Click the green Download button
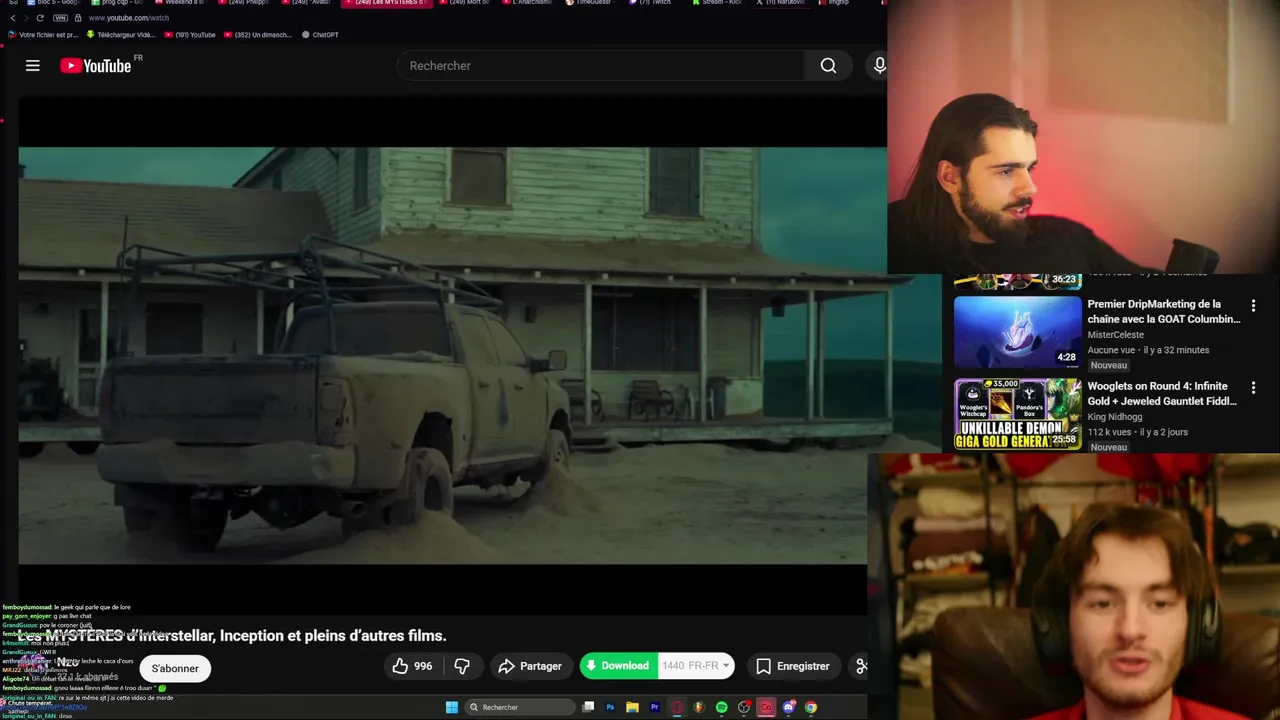This screenshot has width=1280, height=720. (x=619, y=666)
